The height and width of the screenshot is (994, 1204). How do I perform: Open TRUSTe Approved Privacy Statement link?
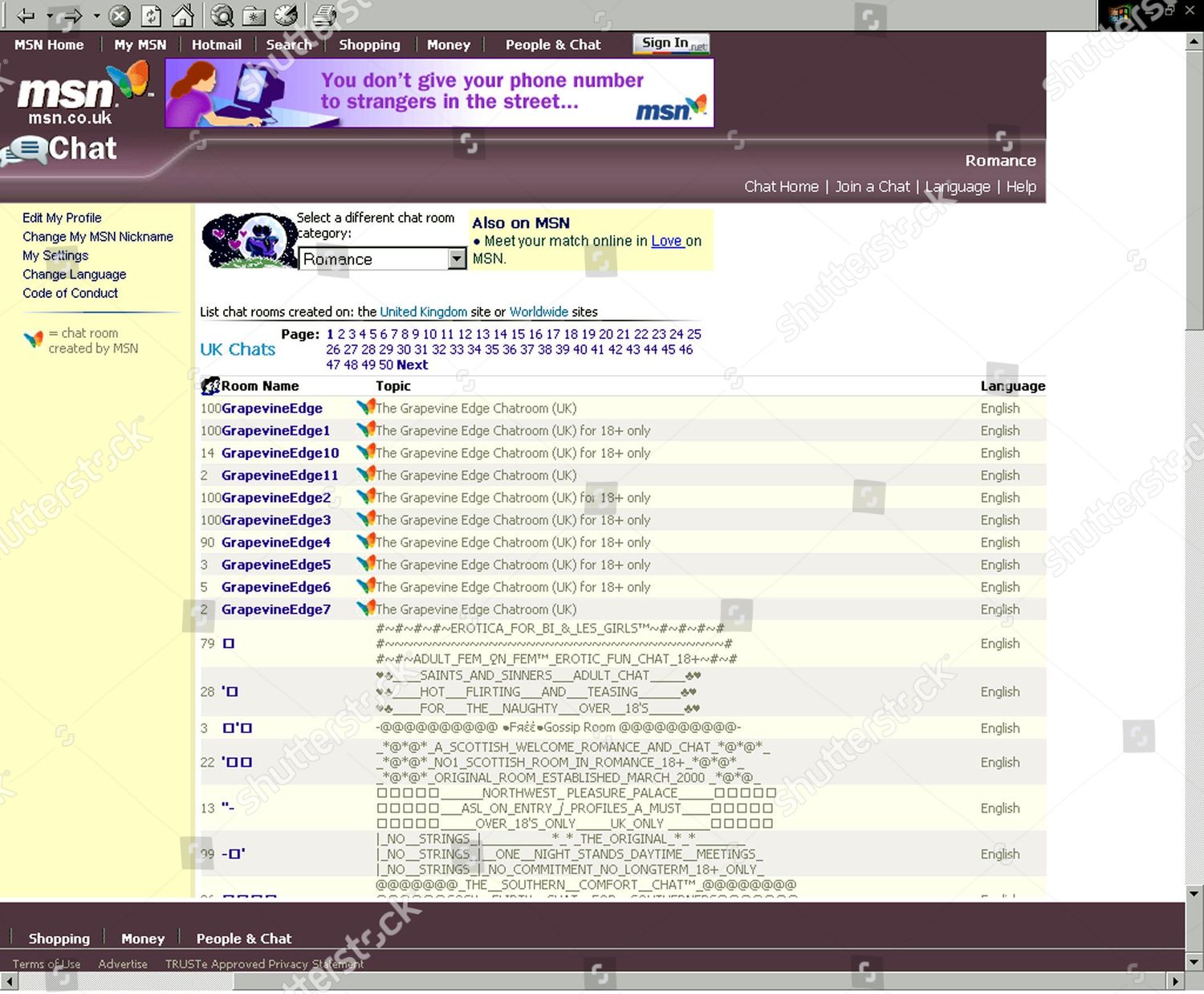coord(265,964)
